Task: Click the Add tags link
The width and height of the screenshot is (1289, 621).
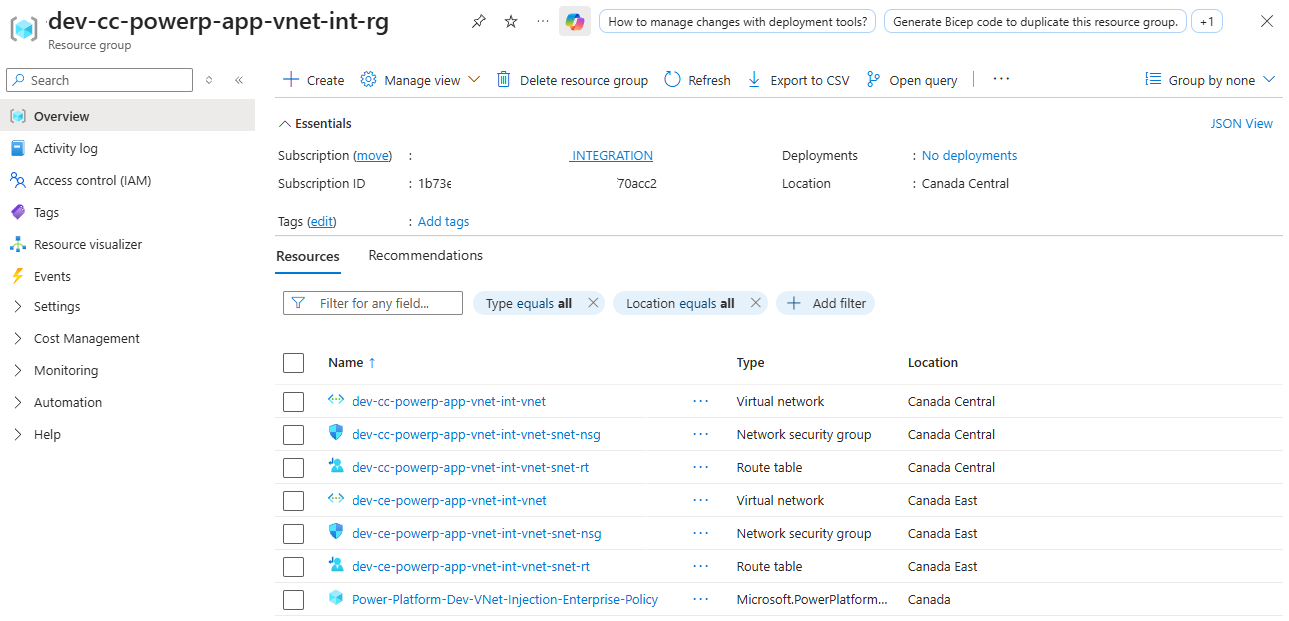Action: [443, 222]
